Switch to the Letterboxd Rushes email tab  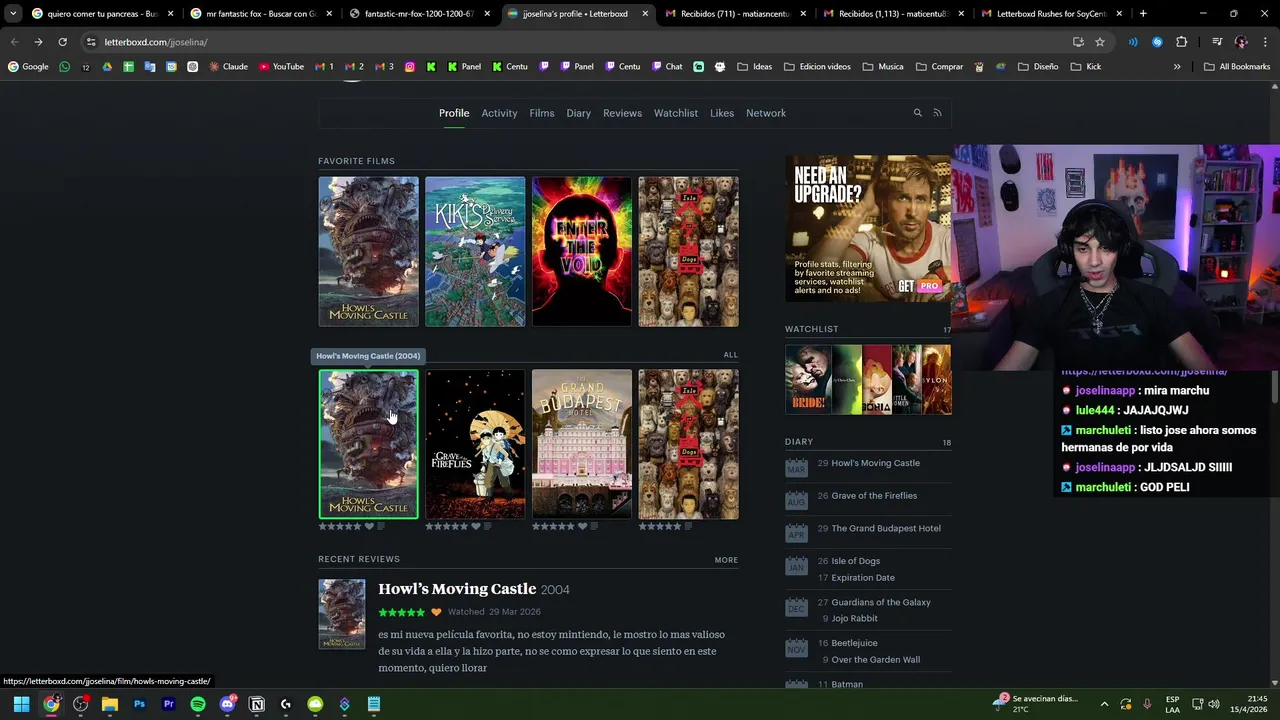(1051, 14)
